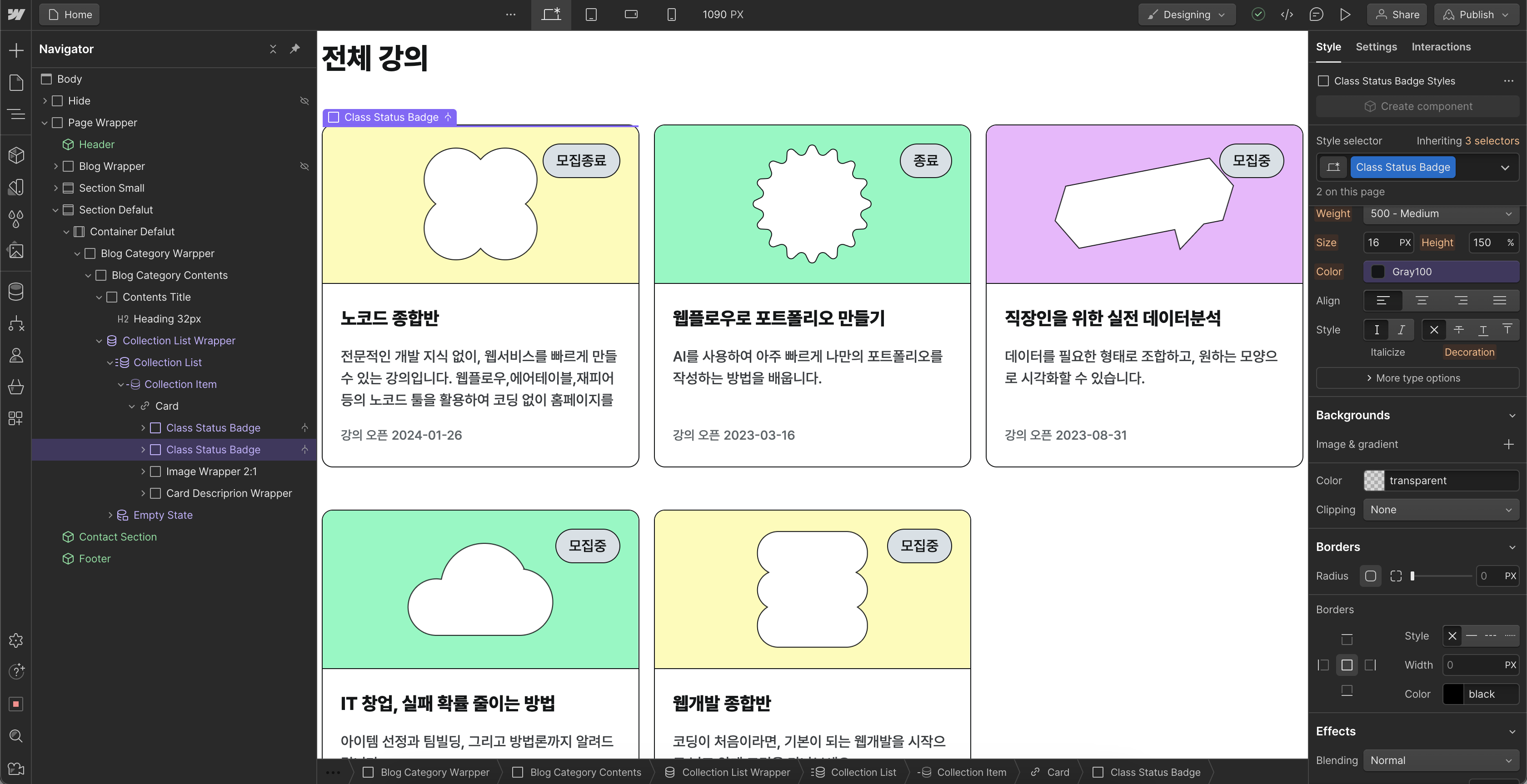
Task: Open the Add elements panel
Action: 16,50
